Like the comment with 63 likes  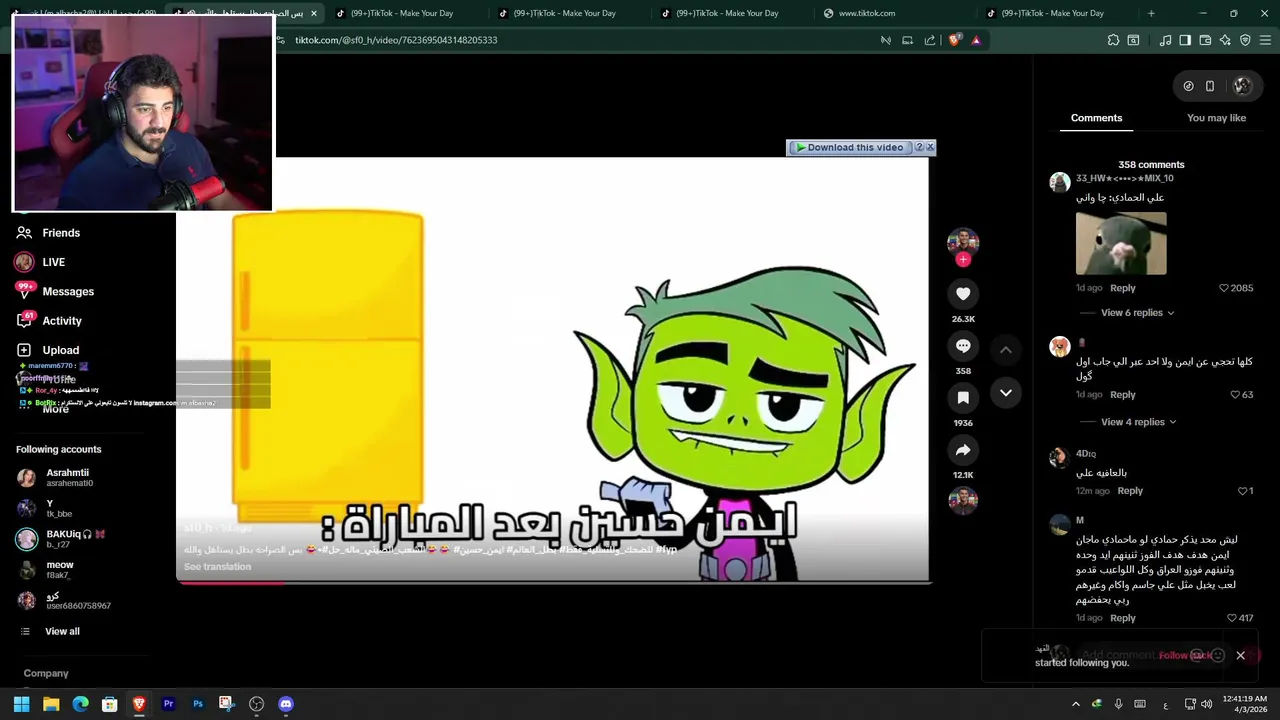[1235, 395]
